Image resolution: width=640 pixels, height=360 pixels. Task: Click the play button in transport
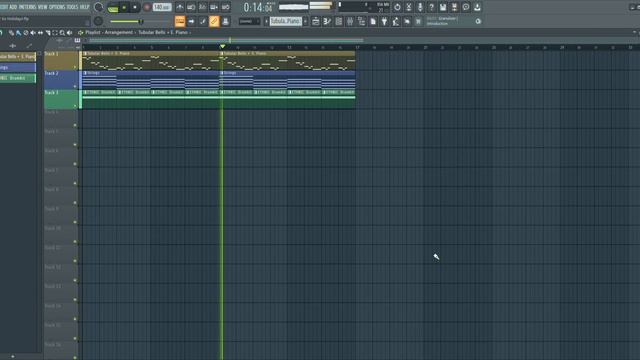tap(124, 7)
